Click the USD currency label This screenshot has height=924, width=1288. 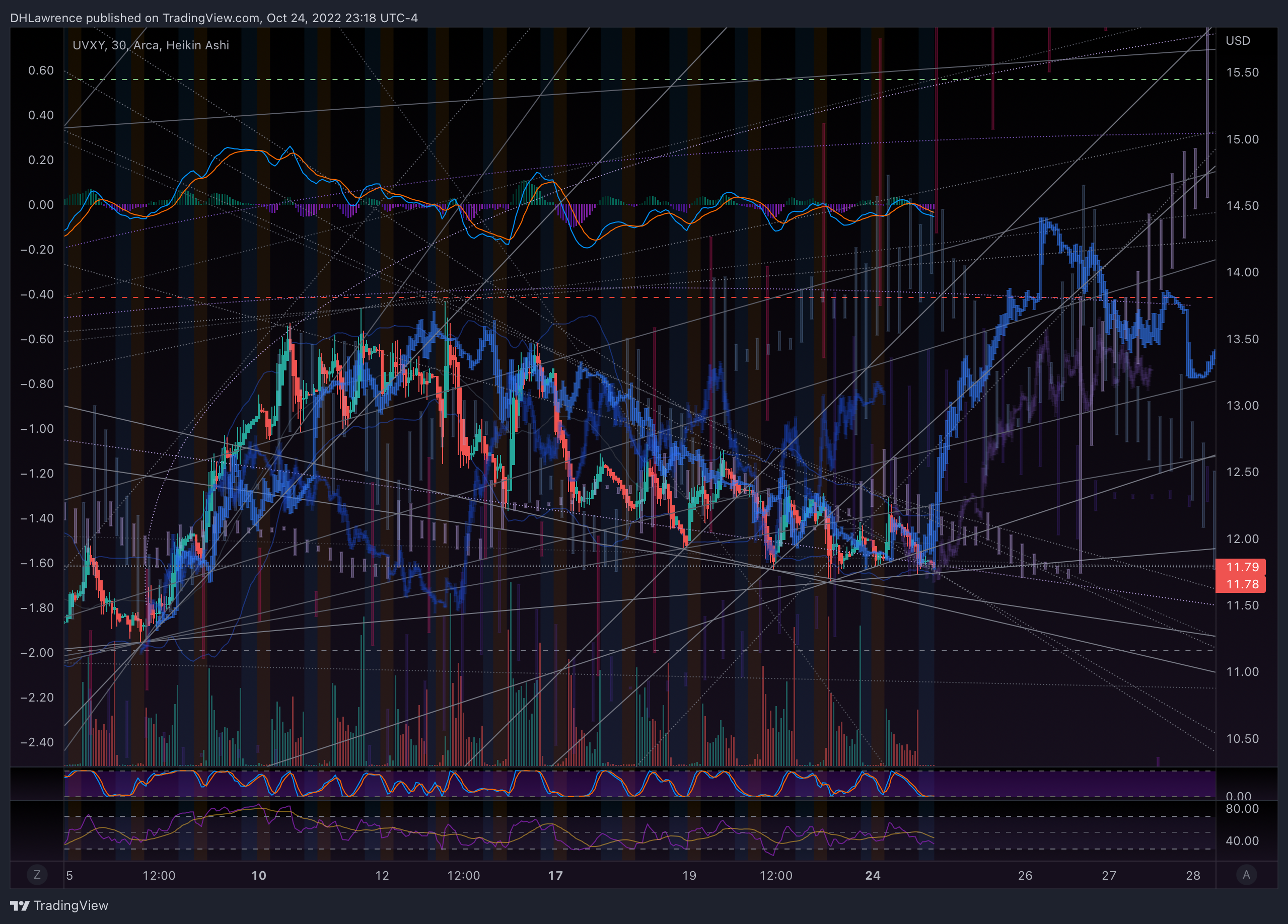(1238, 41)
